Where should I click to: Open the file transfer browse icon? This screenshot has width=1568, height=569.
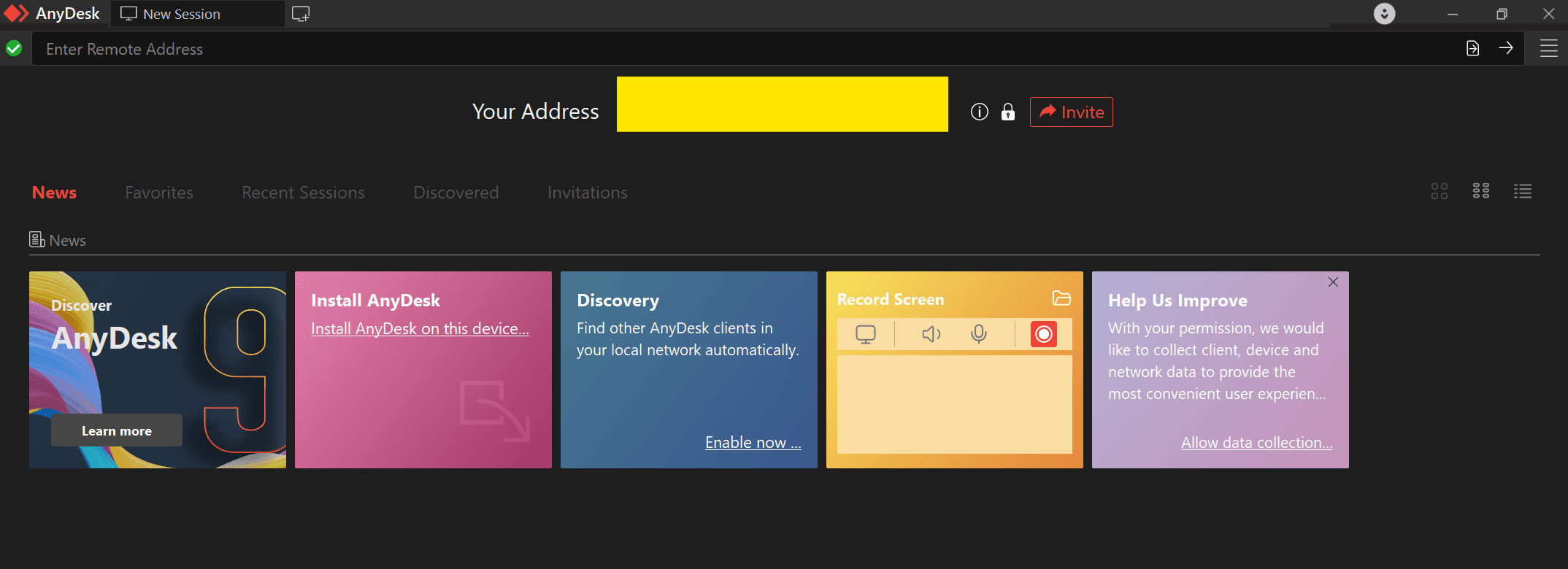(1473, 48)
